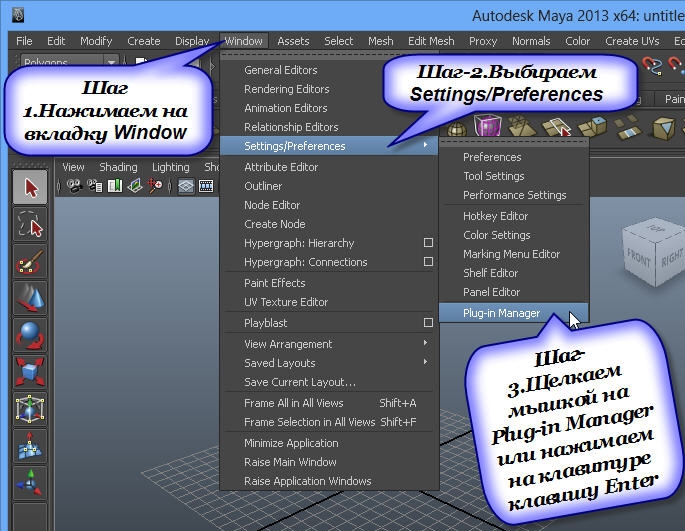Select the Scale tool cube icon

[30, 372]
